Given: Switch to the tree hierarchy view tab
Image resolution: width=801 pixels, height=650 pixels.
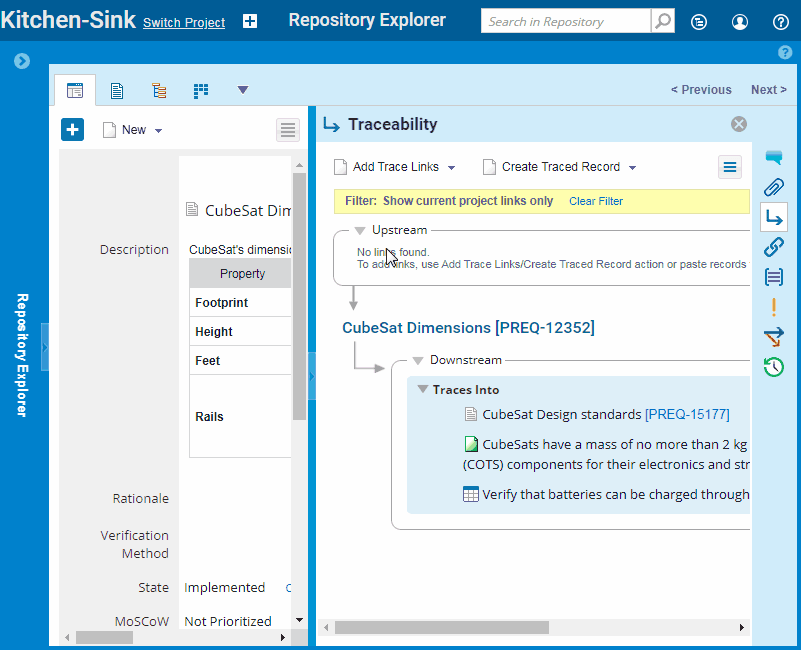Looking at the screenshot, I should pyautogui.click(x=159, y=91).
